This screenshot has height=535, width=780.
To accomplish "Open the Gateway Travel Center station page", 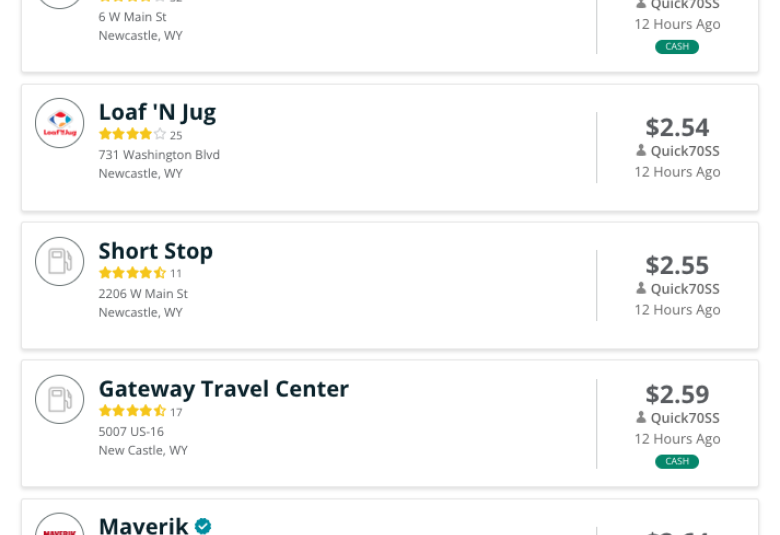I will point(224,389).
